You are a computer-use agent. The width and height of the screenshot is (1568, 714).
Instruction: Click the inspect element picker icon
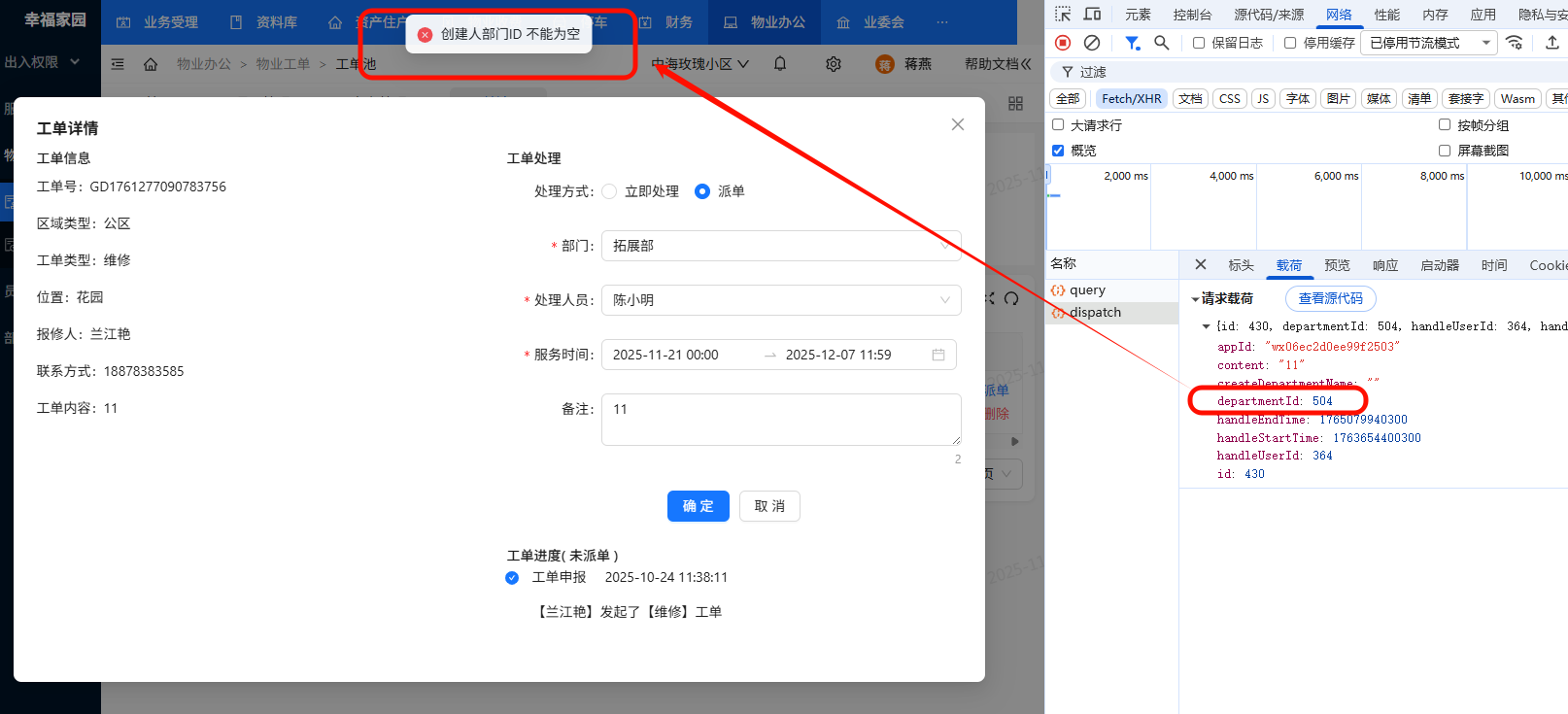(1063, 15)
